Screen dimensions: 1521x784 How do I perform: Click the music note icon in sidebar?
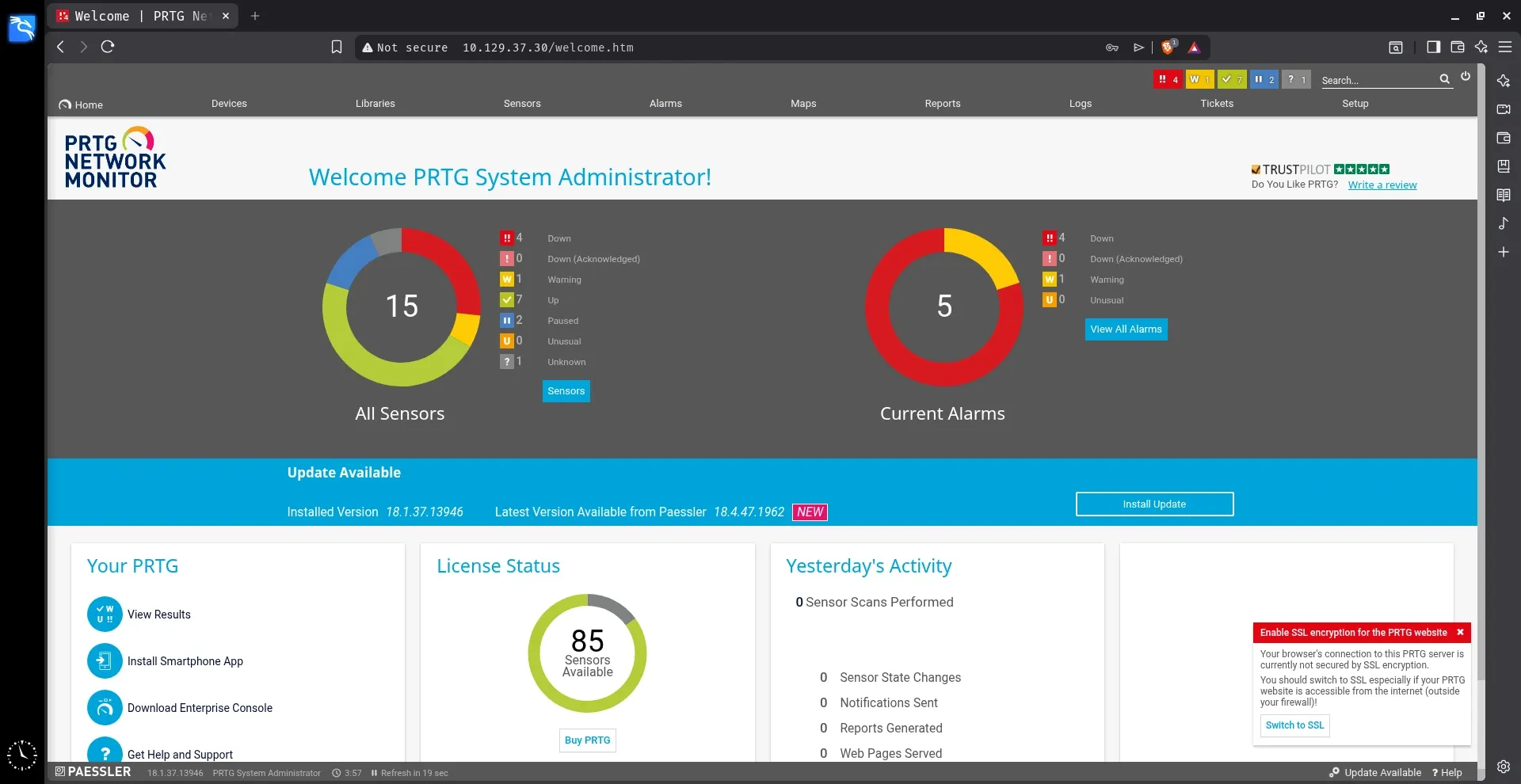1504,223
